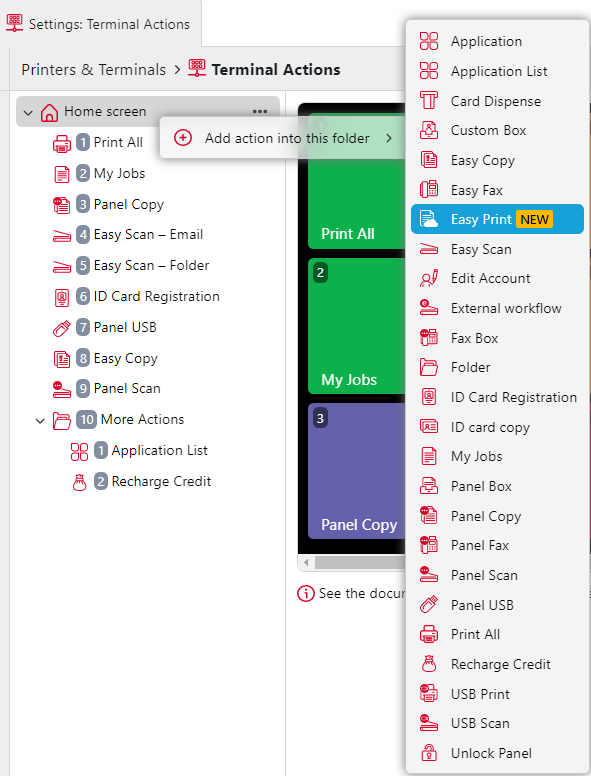Select Application List tree item text
The width and height of the screenshot is (591, 776).
[x=159, y=450]
